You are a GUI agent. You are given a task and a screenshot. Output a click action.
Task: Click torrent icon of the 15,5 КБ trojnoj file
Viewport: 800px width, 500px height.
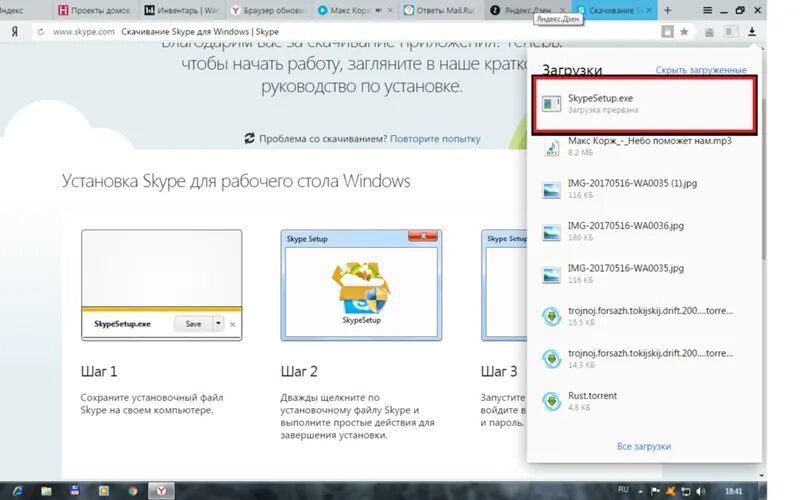tap(552, 316)
